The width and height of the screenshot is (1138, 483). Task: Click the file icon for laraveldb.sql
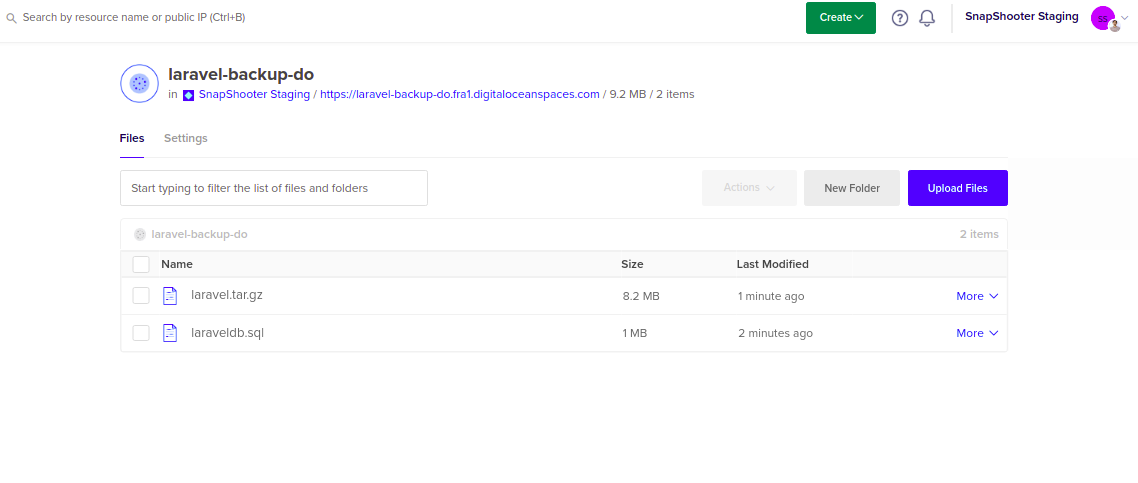(x=170, y=332)
